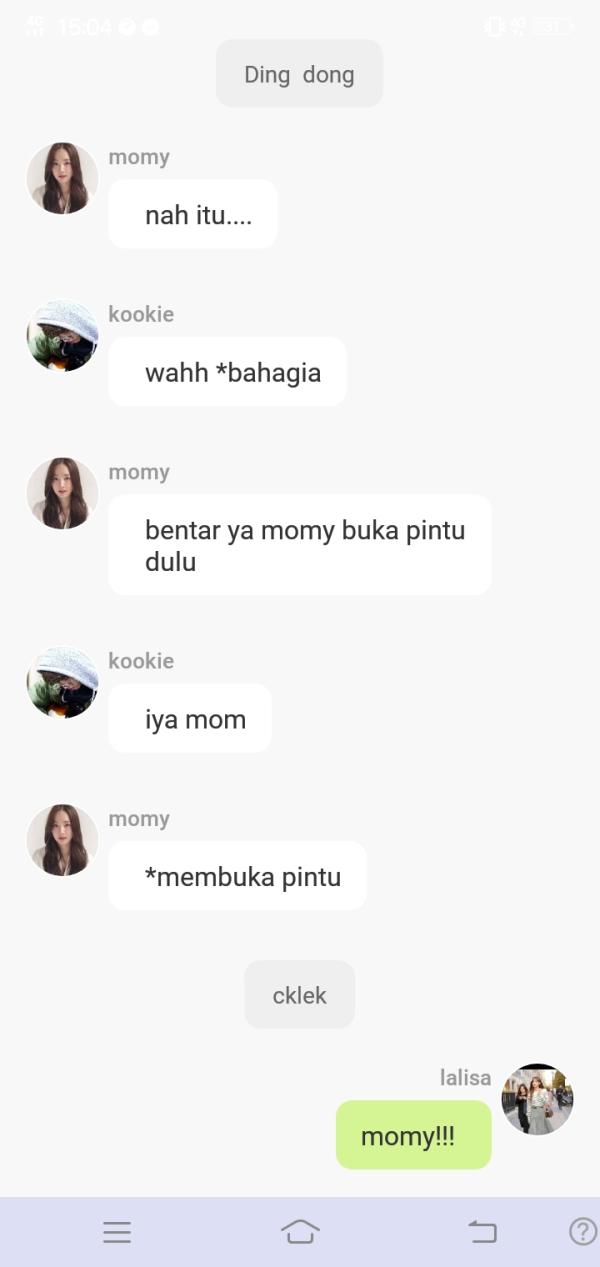Select the 'Ding dong' narration bubble
The image size is (600, 1267).
299,73
